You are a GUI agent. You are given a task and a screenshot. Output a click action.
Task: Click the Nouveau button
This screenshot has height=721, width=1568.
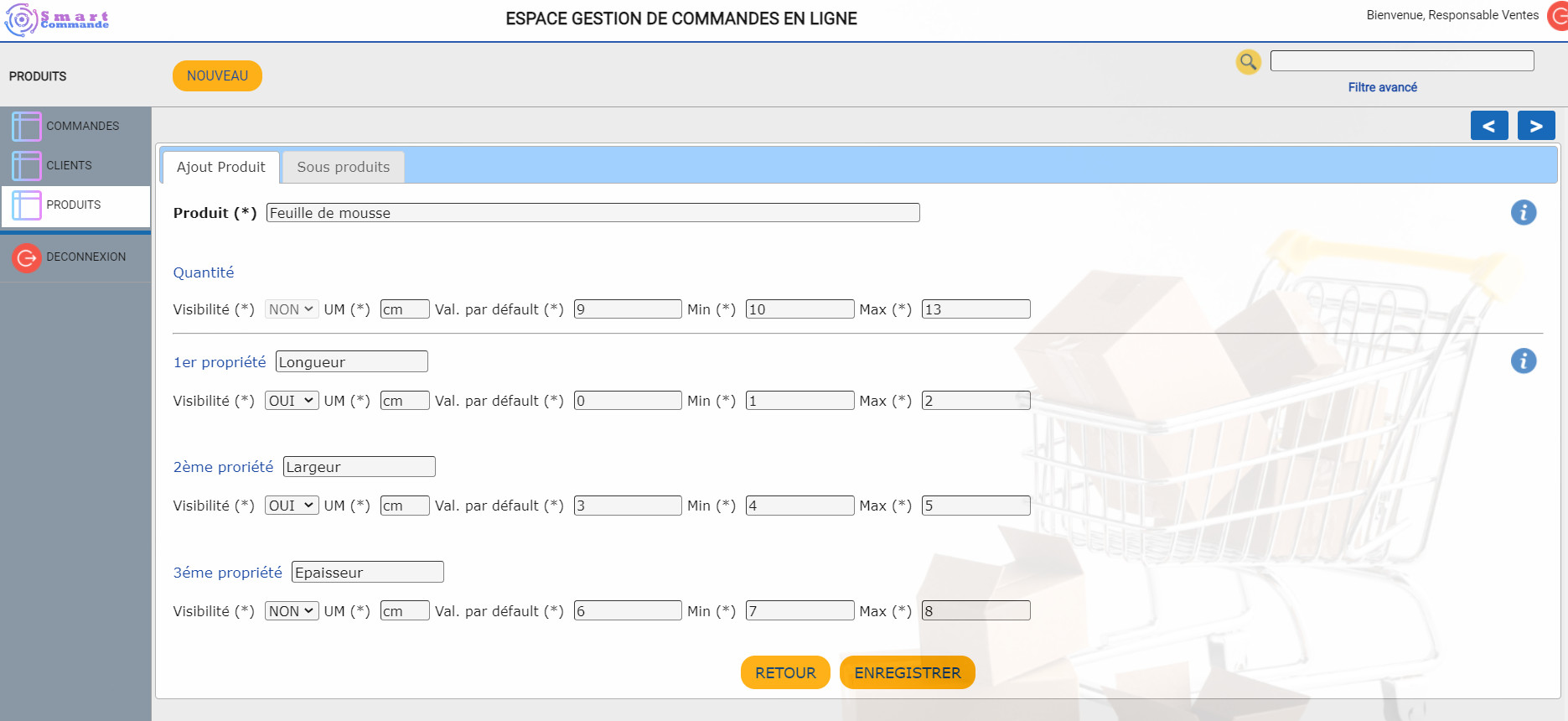[x=216, y=75]
